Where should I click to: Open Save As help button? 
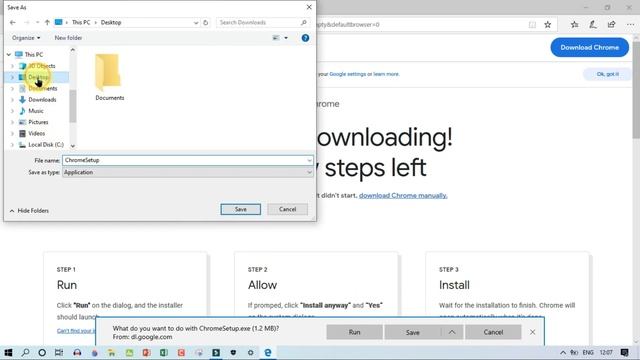(305, 38)
